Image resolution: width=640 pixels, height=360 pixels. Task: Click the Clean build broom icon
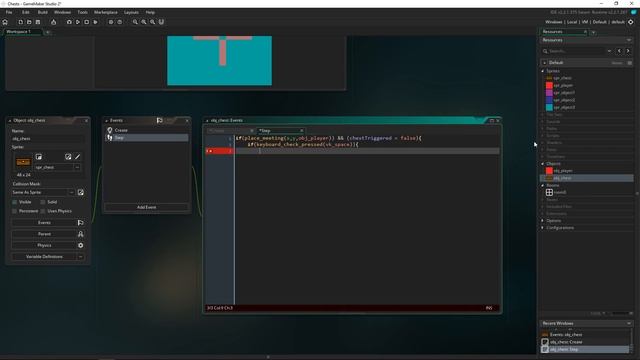(53, 22)
